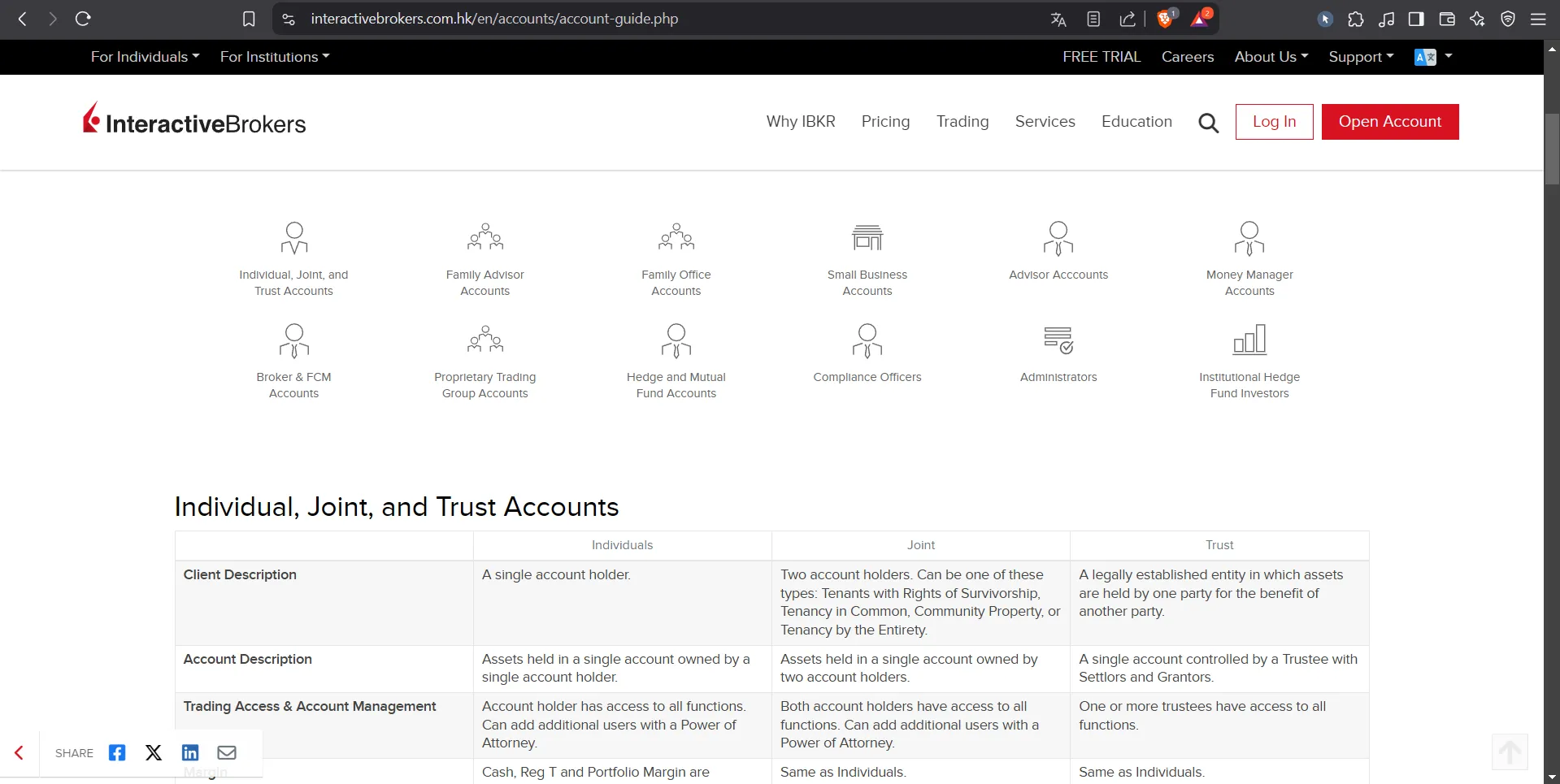Open reader mode icon in address bar

coord(1093,19)
